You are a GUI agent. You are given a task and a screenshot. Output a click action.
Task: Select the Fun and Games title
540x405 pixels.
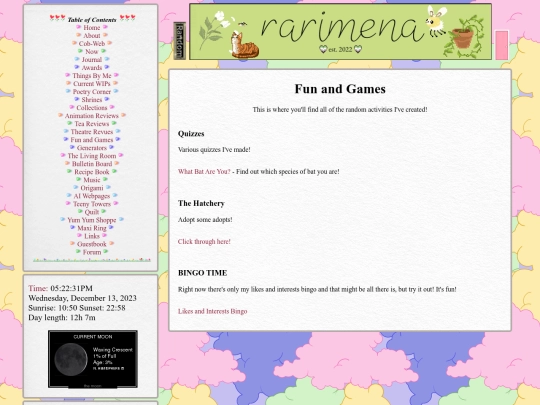point(340,89)
